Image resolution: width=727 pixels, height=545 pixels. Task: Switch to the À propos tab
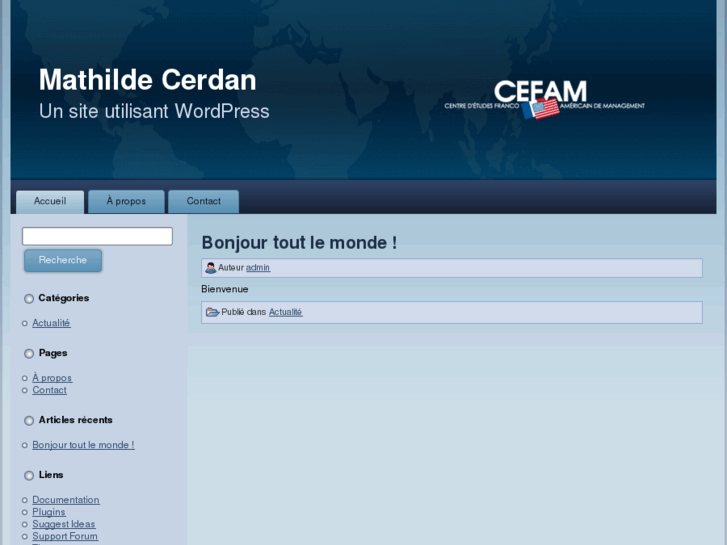pos(126,202)
